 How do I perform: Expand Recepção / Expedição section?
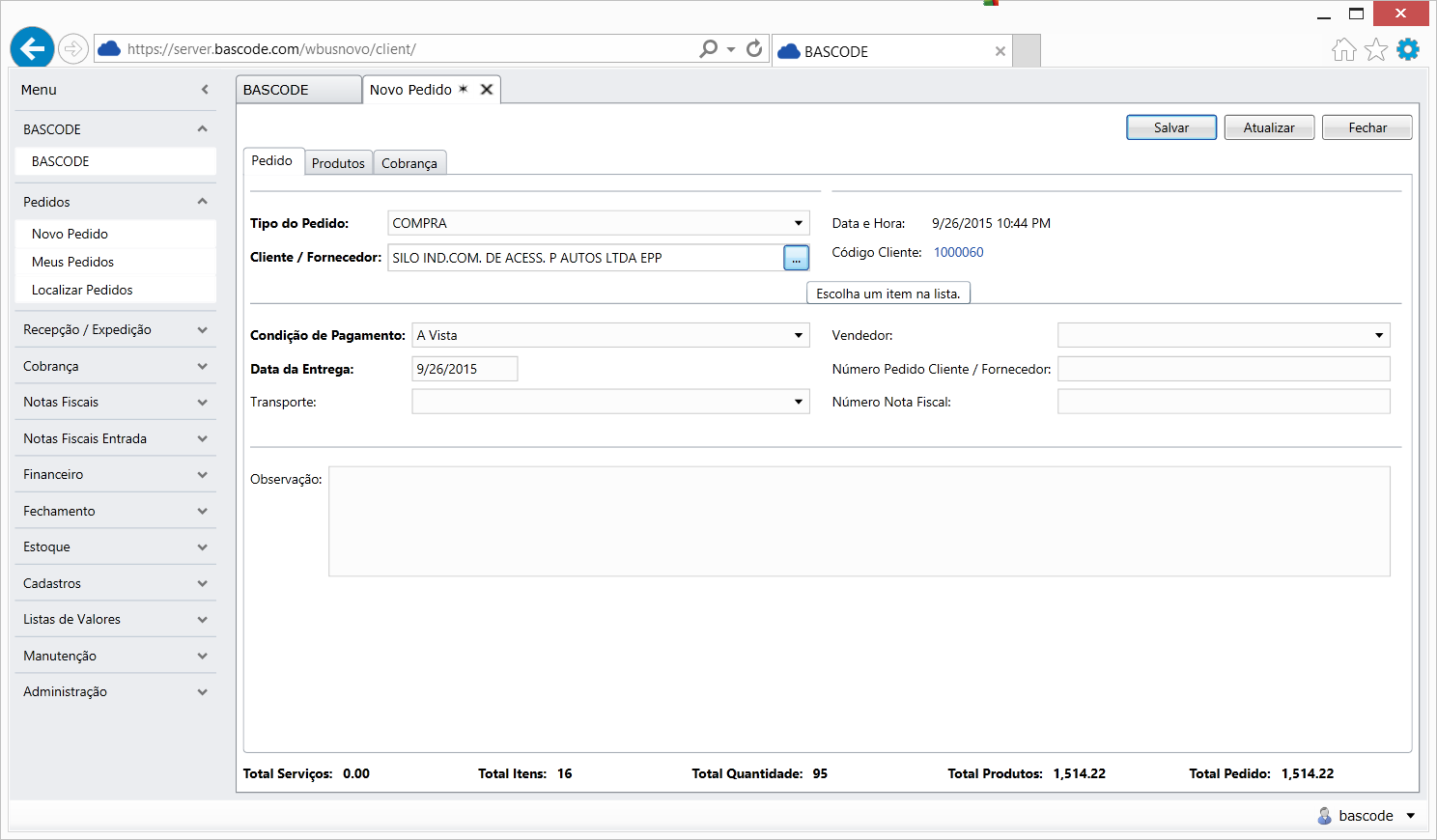[x=202, y=330]
